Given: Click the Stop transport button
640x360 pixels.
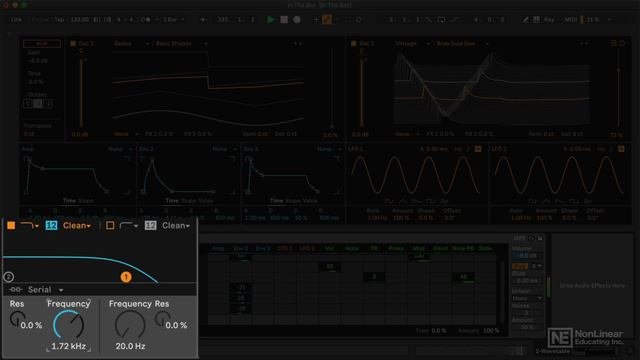Looking at the screenshot, I should point(284,20).
